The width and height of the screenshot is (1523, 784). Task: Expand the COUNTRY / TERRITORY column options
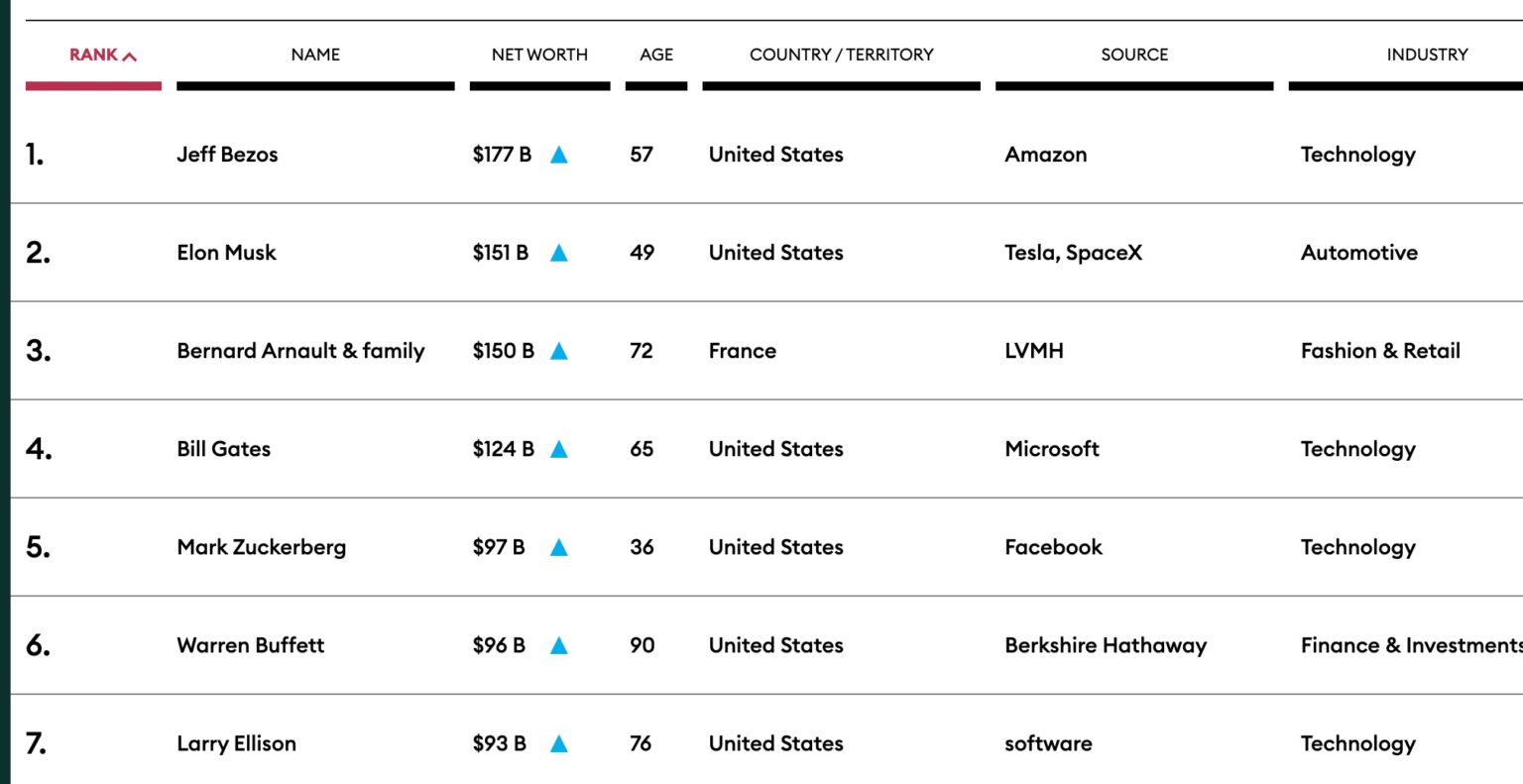click(841, 55)
